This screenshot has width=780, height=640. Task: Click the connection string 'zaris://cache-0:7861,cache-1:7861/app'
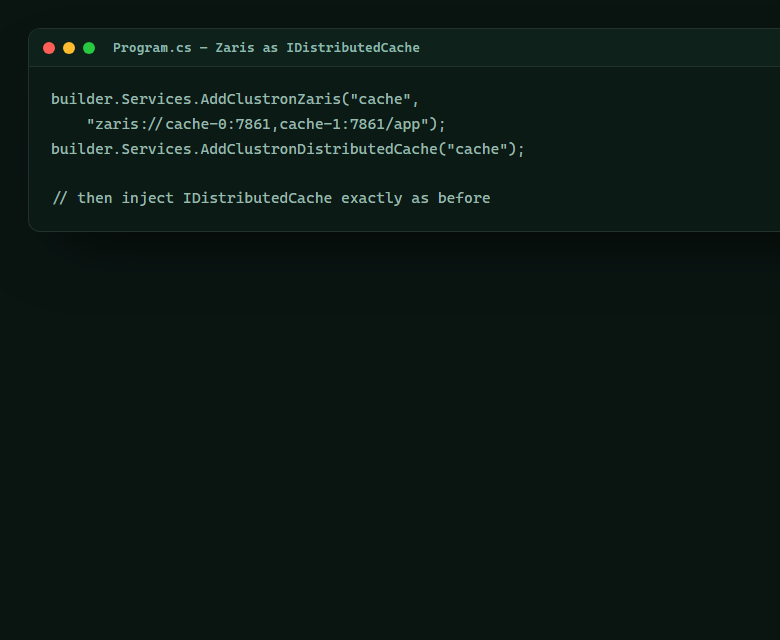point(258,124)
